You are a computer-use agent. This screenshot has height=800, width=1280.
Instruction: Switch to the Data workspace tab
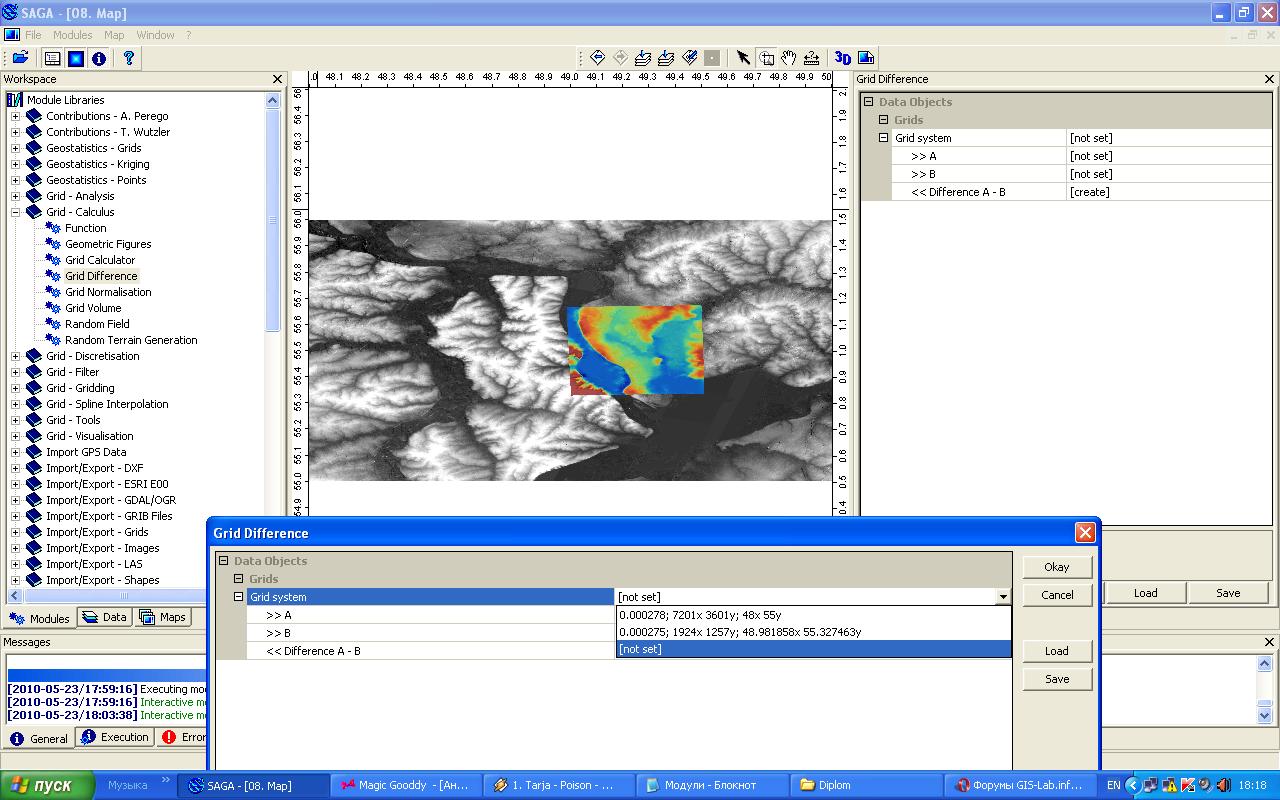pos(105,617)
